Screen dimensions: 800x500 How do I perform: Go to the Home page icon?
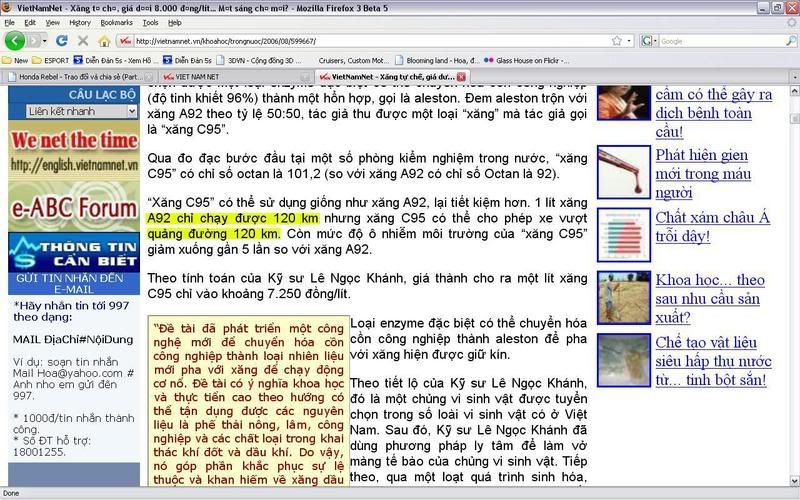pos(105,41)
